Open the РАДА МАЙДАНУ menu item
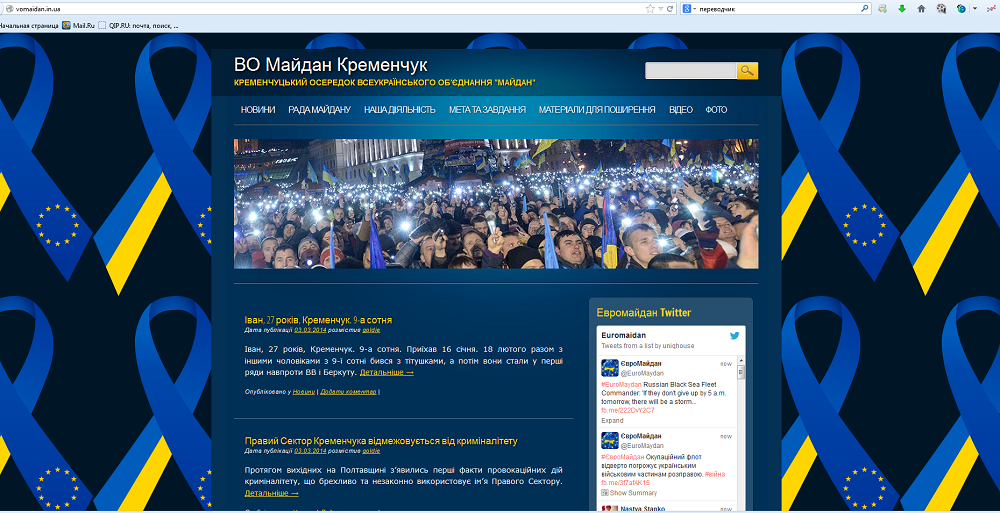 coord(319,110)
